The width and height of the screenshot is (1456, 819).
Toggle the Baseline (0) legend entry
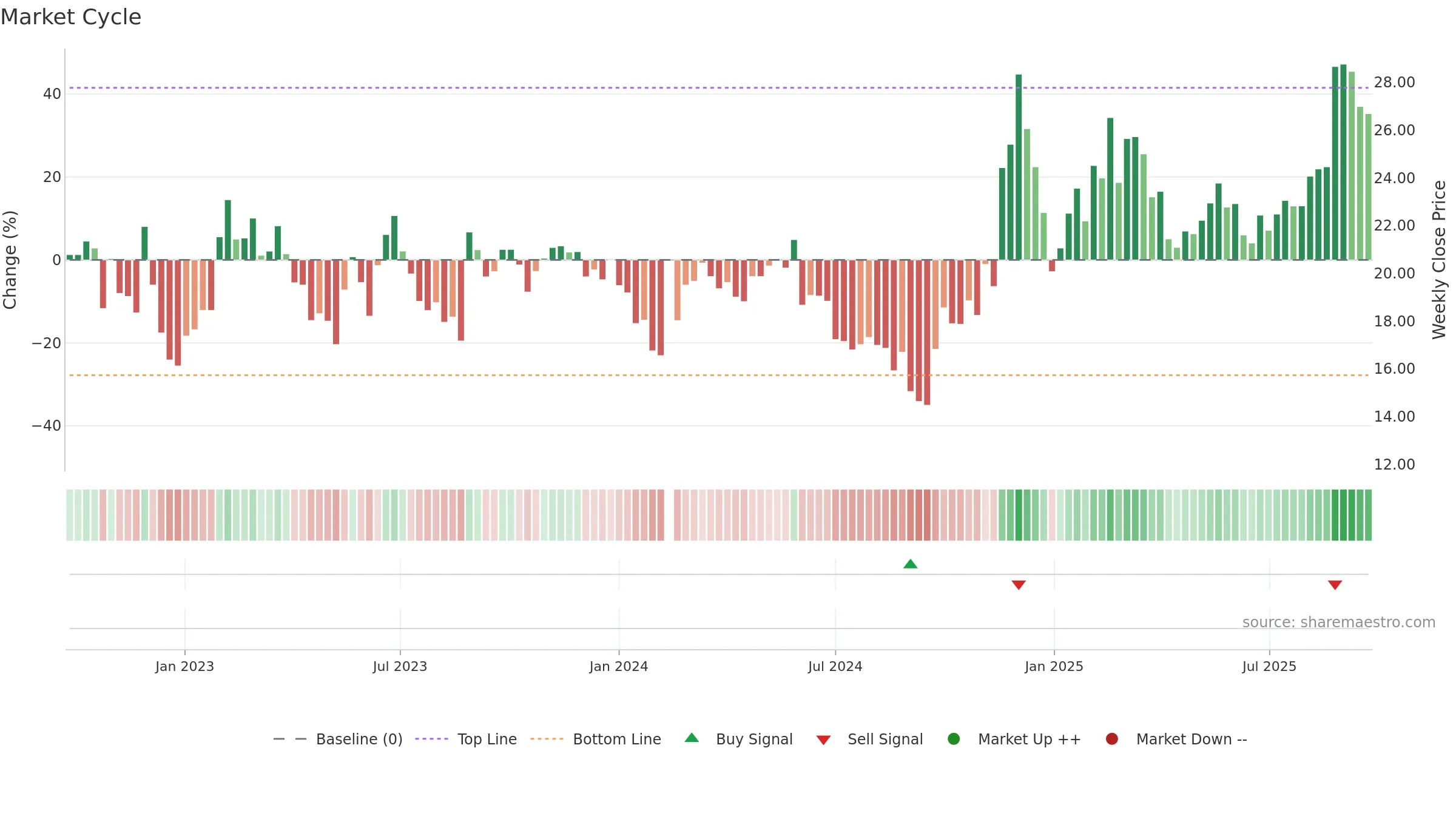click(359, 739)
